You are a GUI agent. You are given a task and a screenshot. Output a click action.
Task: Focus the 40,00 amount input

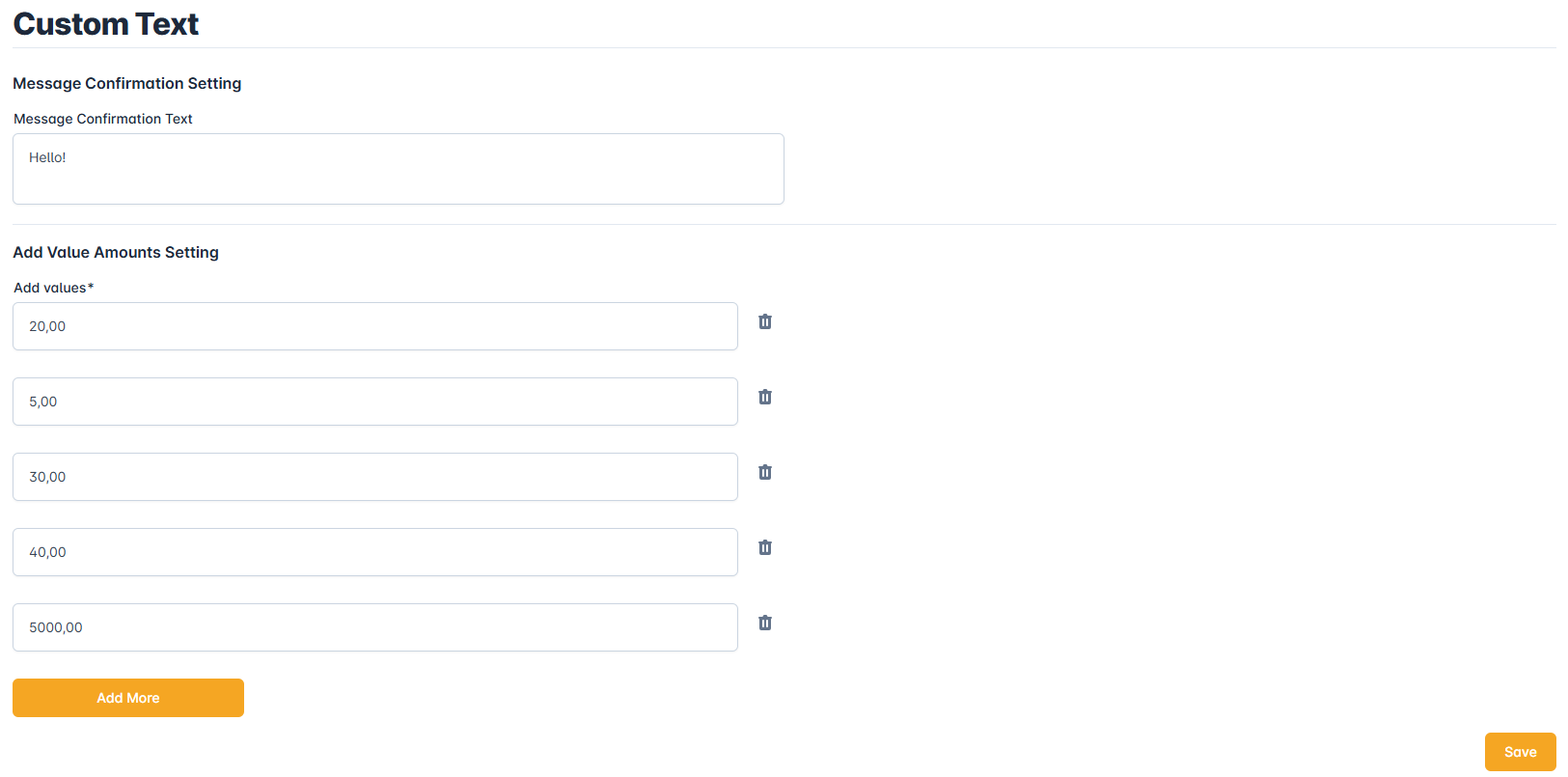tap(374, 552)
